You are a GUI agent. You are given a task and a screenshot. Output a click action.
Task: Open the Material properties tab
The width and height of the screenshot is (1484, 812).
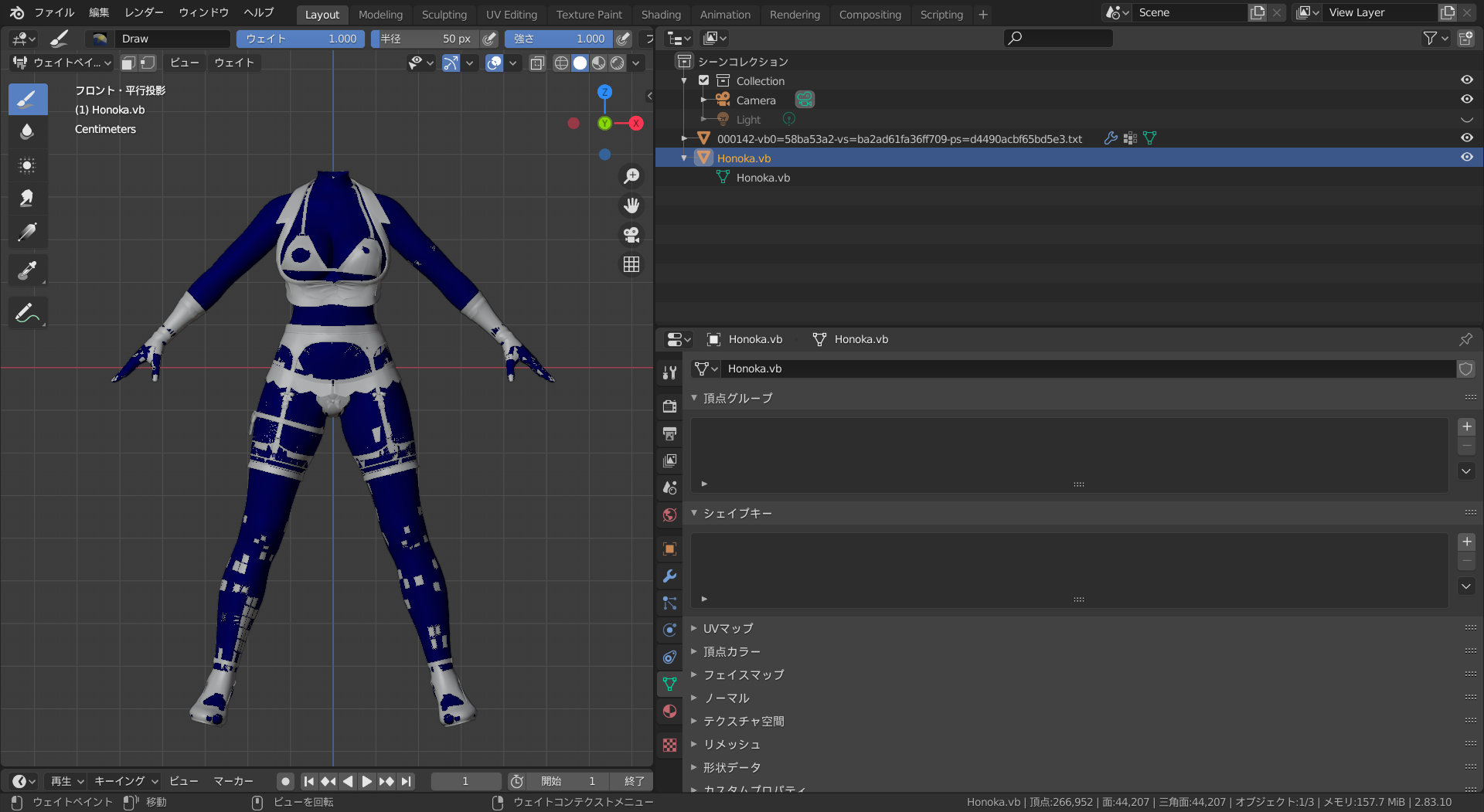coord(669,712)
